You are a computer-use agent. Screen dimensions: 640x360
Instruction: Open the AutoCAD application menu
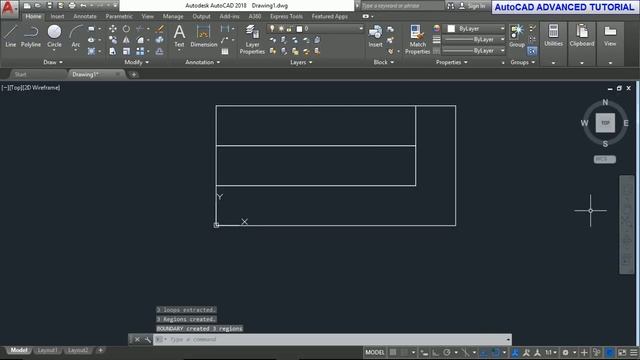[8, 8]
